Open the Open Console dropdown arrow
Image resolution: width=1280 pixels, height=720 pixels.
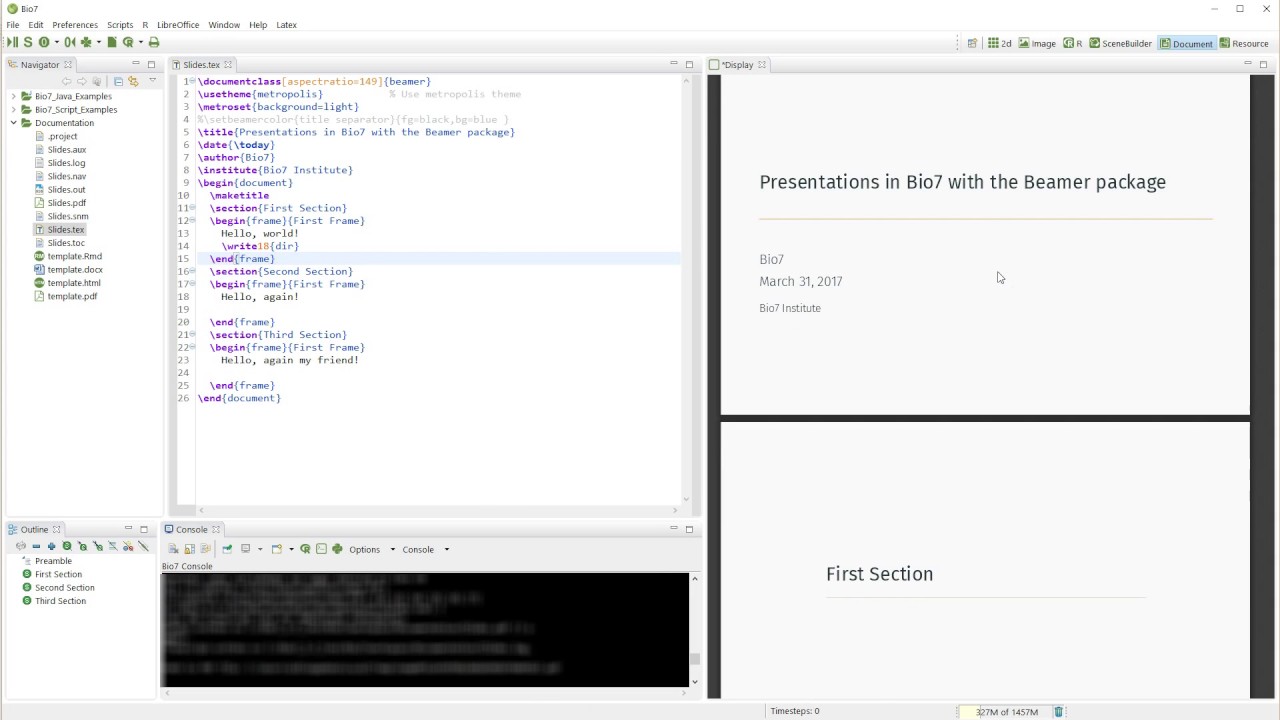(291, 549)
